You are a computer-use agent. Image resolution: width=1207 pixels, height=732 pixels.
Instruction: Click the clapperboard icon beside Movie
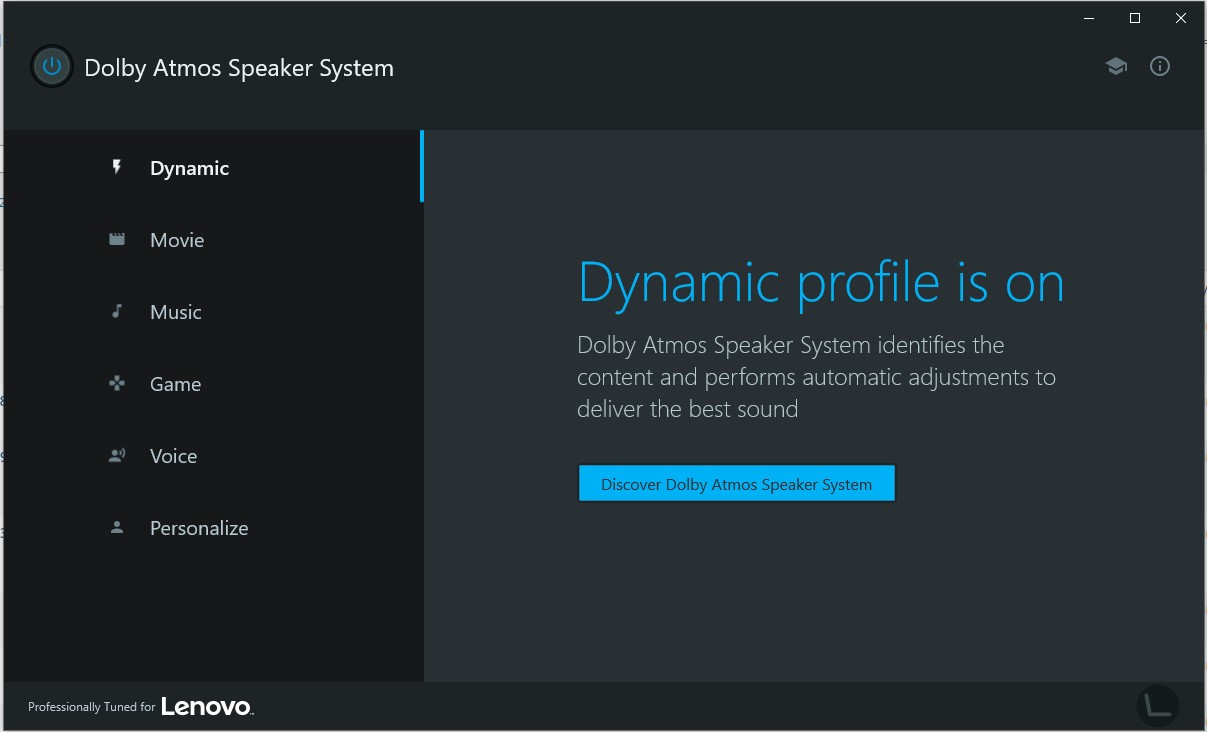(117, 240)
